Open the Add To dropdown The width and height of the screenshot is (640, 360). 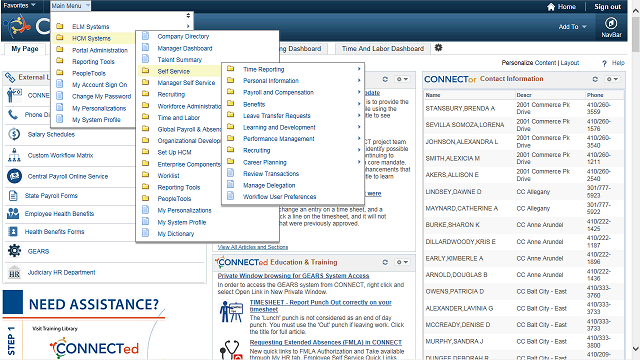572,27
